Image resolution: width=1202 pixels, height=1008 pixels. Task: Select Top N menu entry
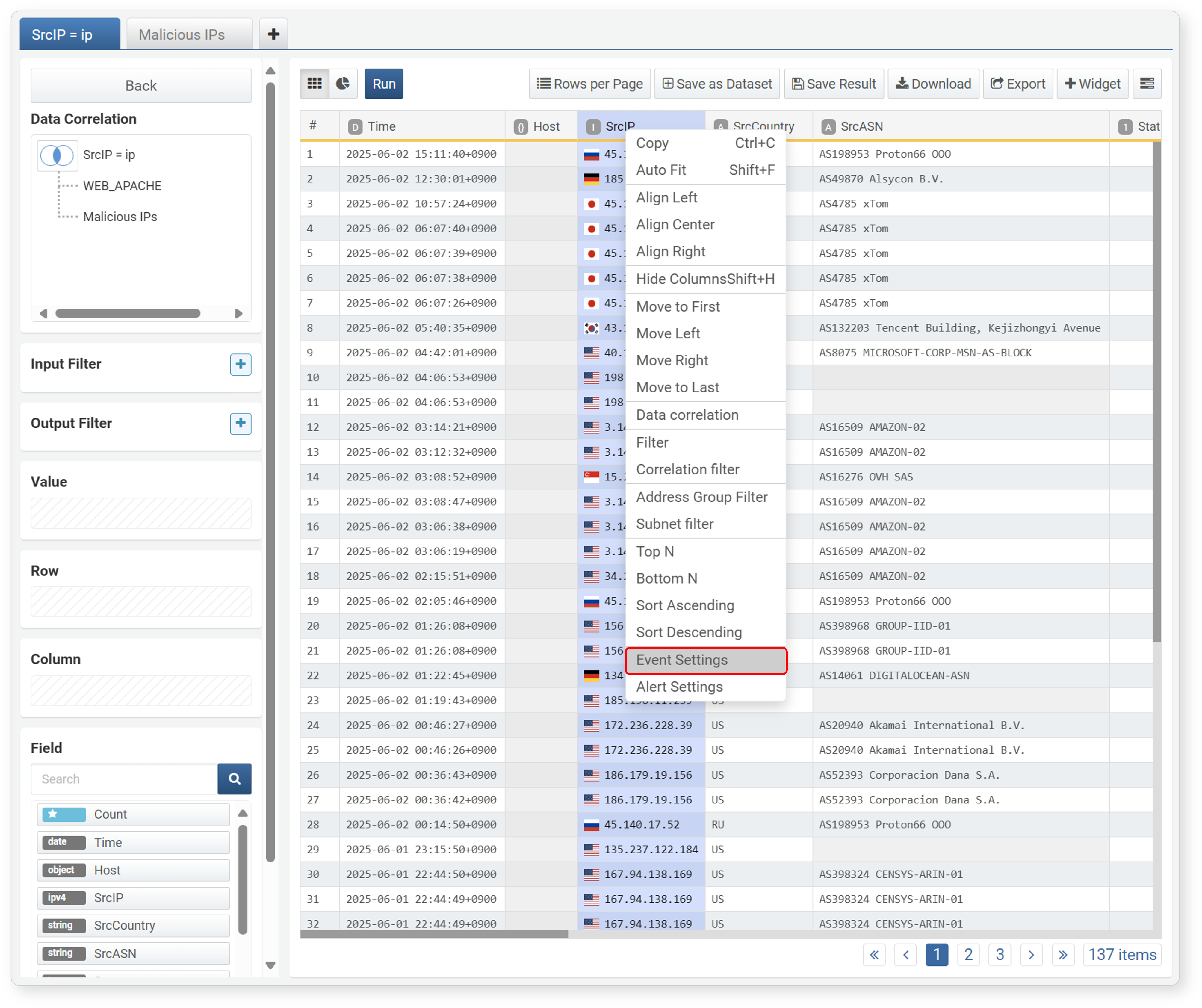(705, 551)
